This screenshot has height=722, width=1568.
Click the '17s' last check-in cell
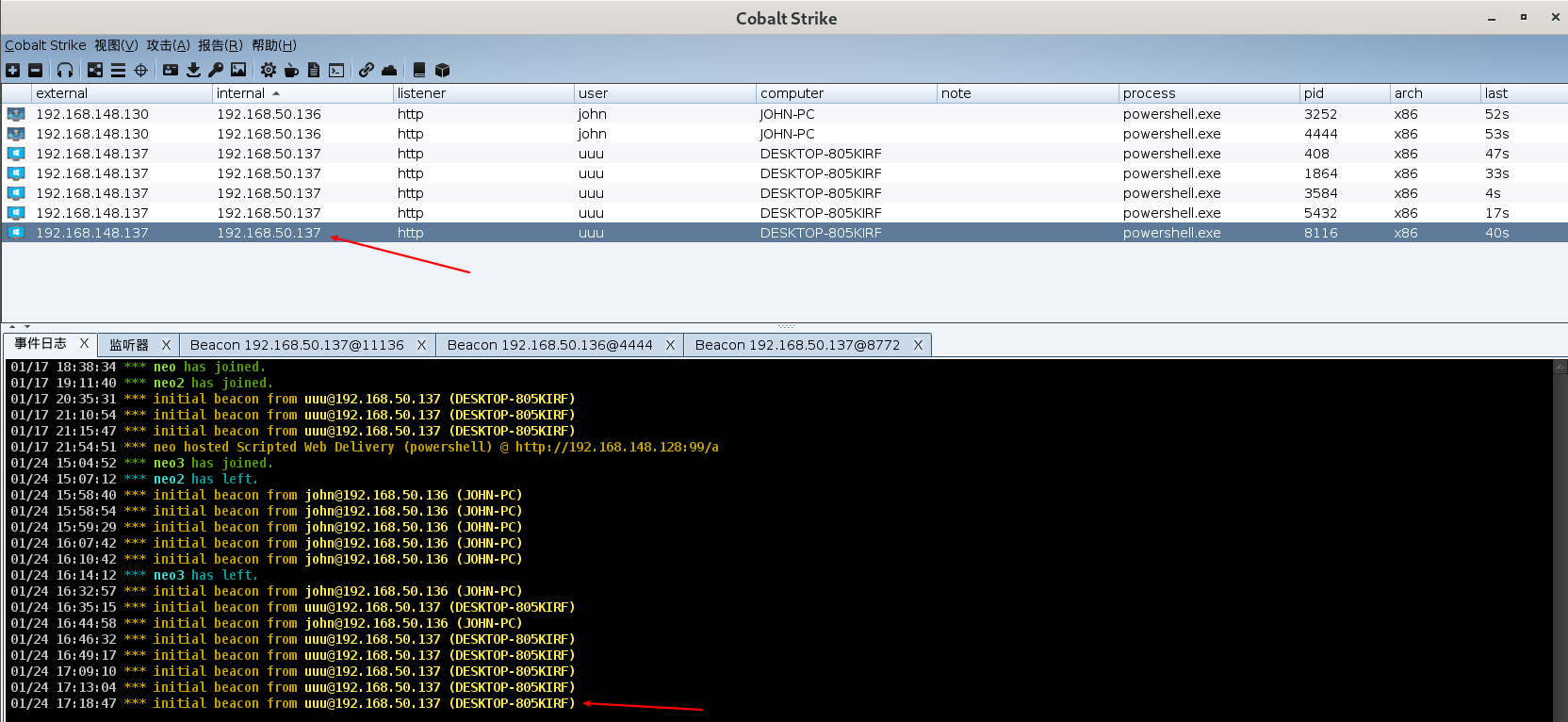(x=1496, y=213)
